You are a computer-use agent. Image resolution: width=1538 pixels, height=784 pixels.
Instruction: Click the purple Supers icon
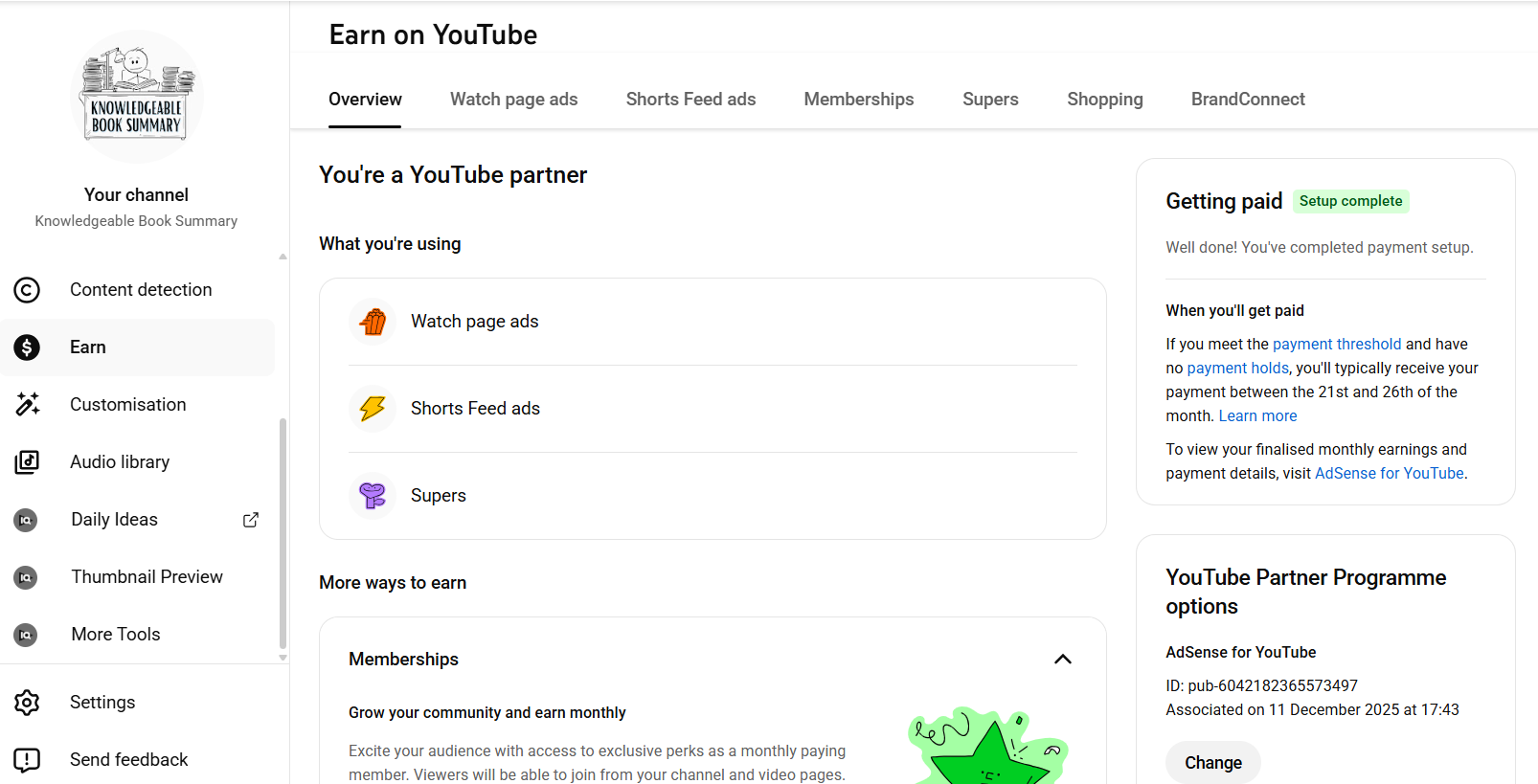point(373,496)
